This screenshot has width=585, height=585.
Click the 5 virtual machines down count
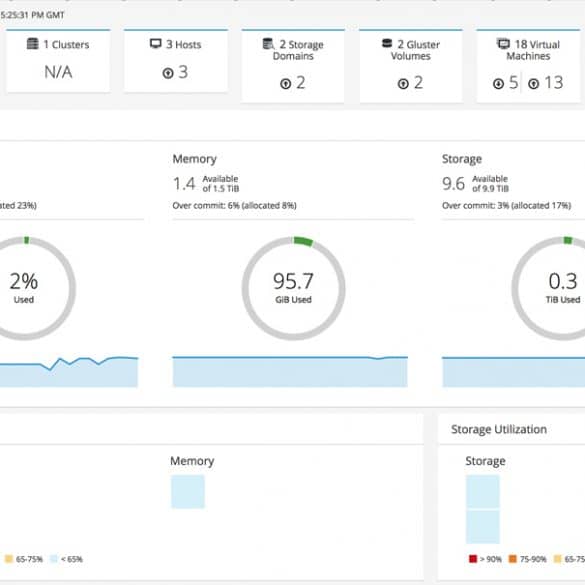(x=513, y=82)
